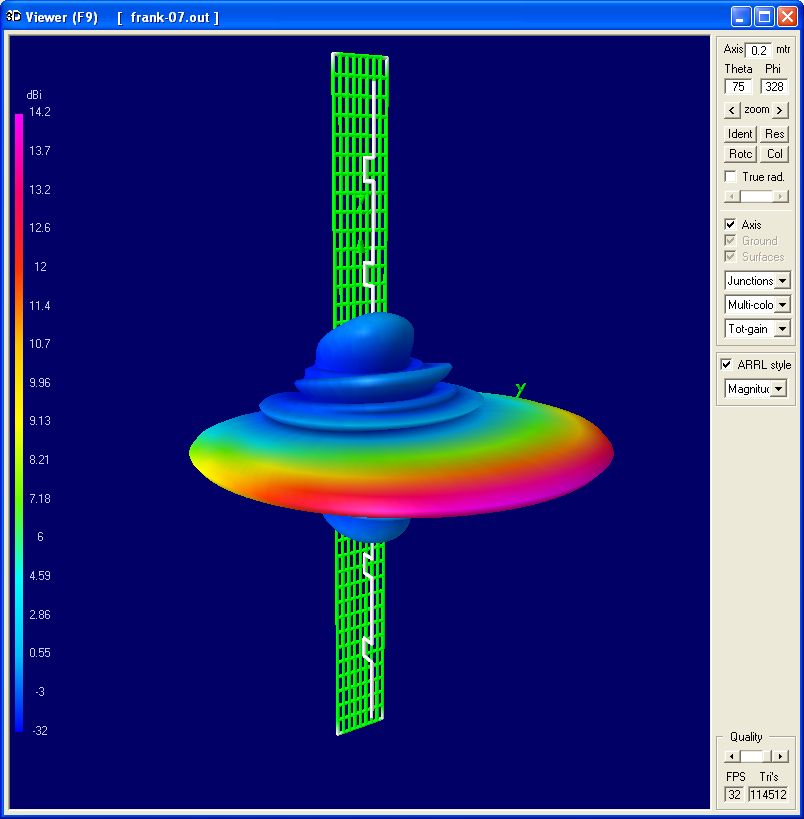Toggle the ARRL style checkbox

(727, 365)
